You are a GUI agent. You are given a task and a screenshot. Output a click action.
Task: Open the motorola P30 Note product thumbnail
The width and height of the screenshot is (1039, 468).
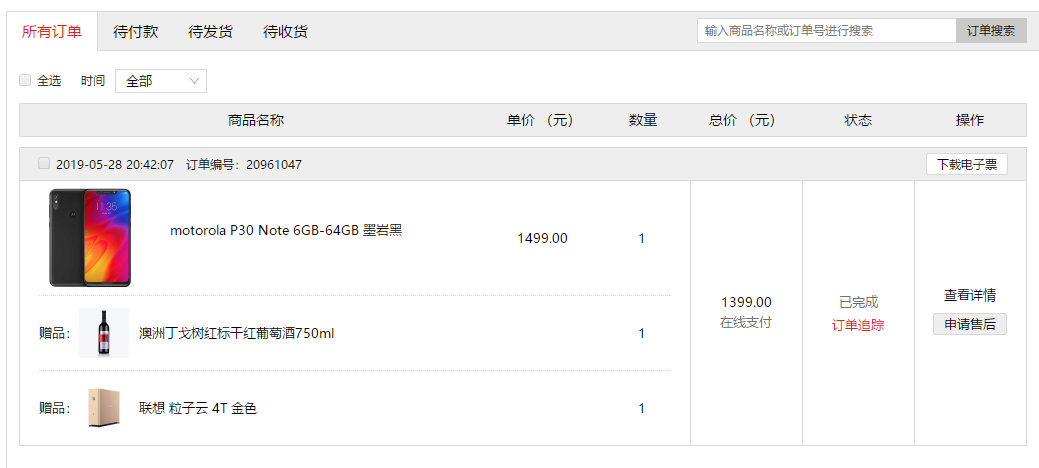89,238
